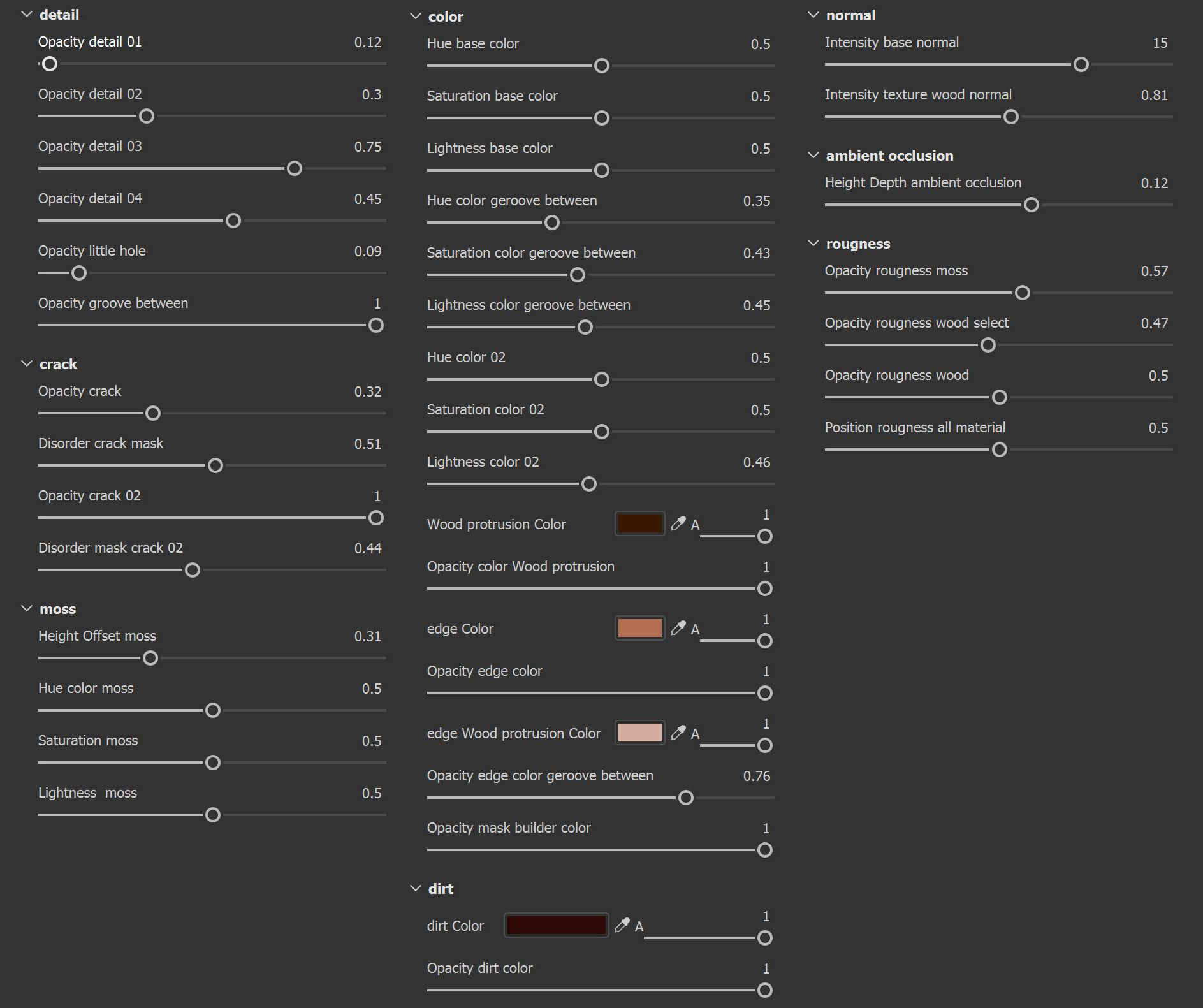The height and width of the screenshot is (1008, 1203).
Task: Click the Disorder mask crack 02 slider handle
Action: click(x=193, y=570)
